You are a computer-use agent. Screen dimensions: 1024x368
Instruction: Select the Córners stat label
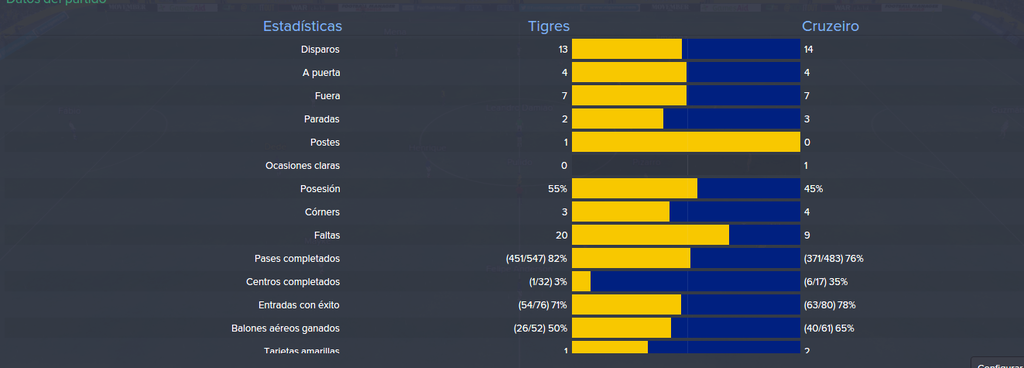[x=322, y=212]
